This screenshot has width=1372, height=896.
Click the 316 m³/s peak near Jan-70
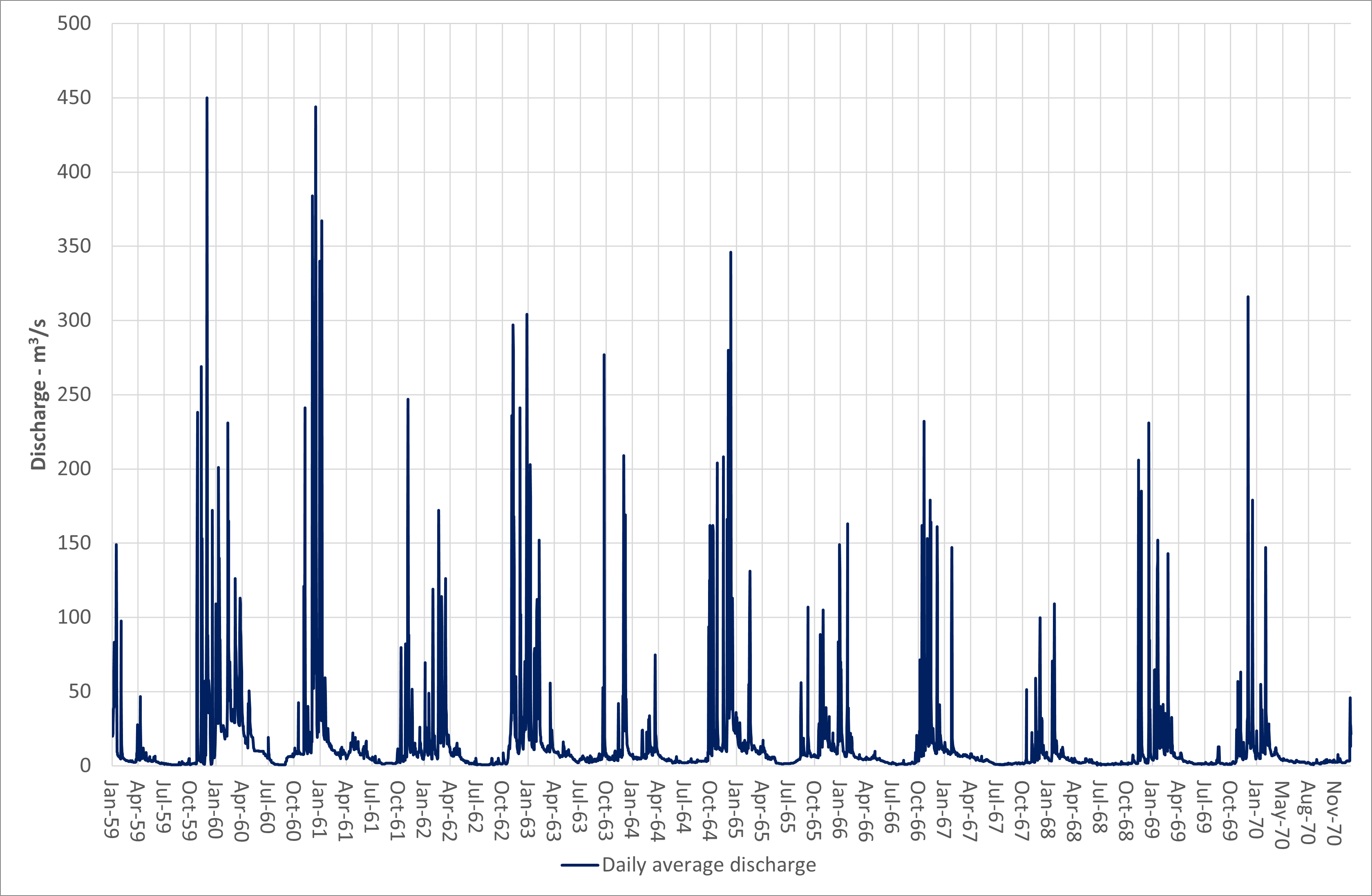(x=1248, y=297)
